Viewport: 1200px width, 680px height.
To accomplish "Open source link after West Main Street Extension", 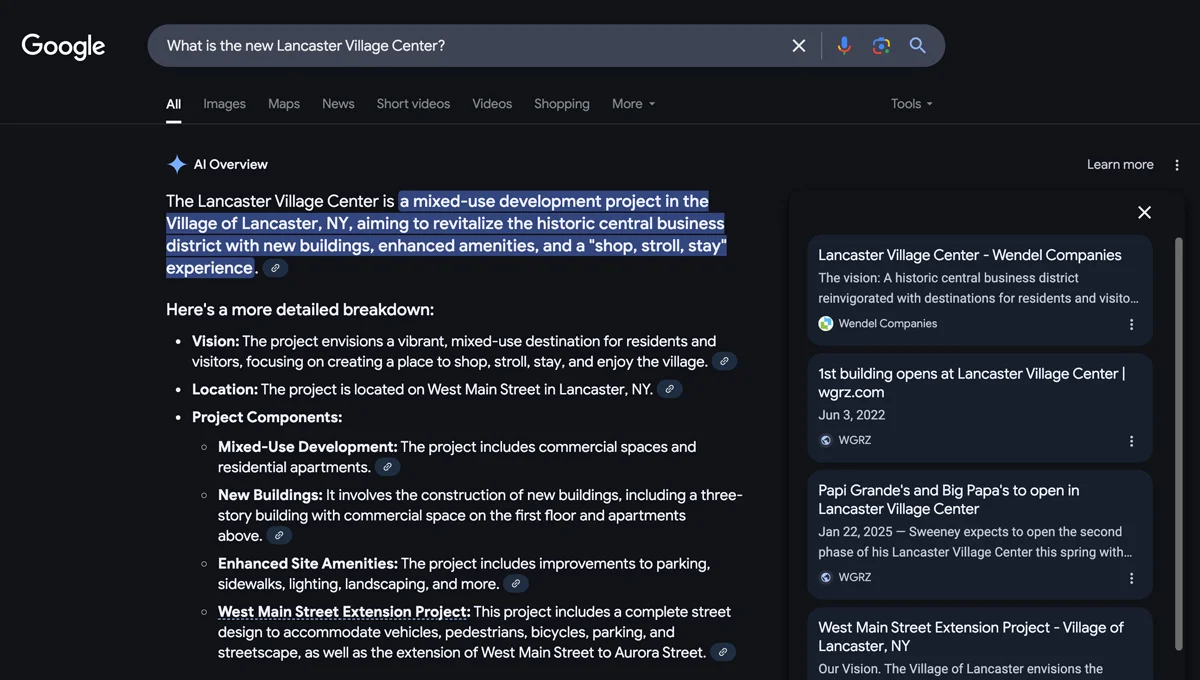I will pos(723,653).
